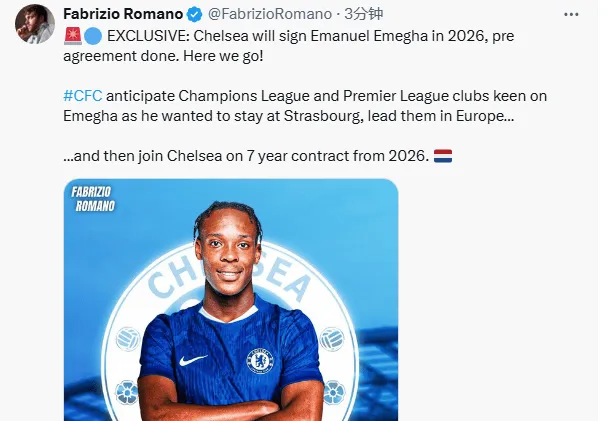The image size is (608, 421).
Task: Click the Nike swoosh logo on shirt
Action: click(x=193, y=359)
